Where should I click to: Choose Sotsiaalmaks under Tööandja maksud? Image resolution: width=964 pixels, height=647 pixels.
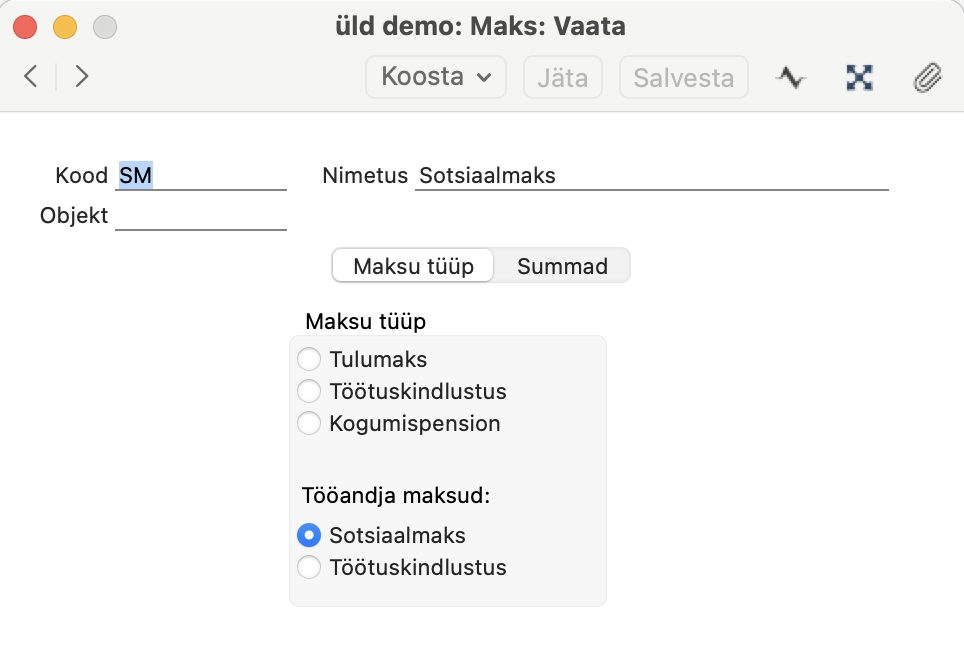(x=309, y=535)
